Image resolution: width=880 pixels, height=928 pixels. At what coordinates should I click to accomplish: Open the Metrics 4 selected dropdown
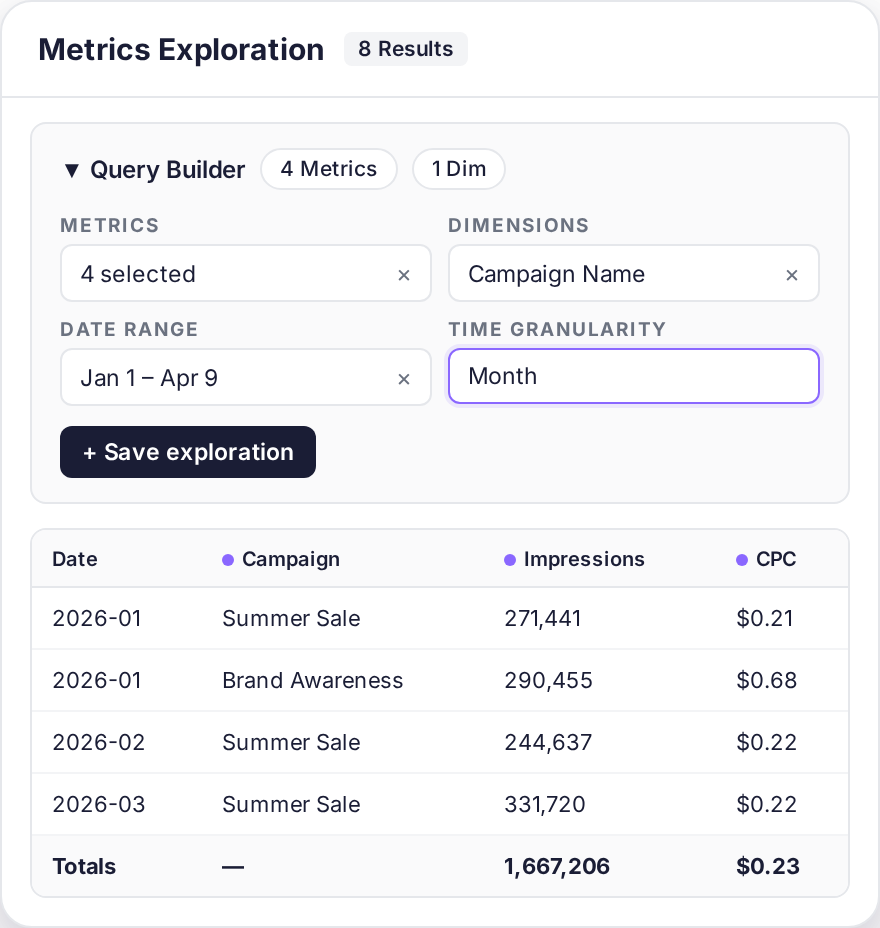(246, 273)
